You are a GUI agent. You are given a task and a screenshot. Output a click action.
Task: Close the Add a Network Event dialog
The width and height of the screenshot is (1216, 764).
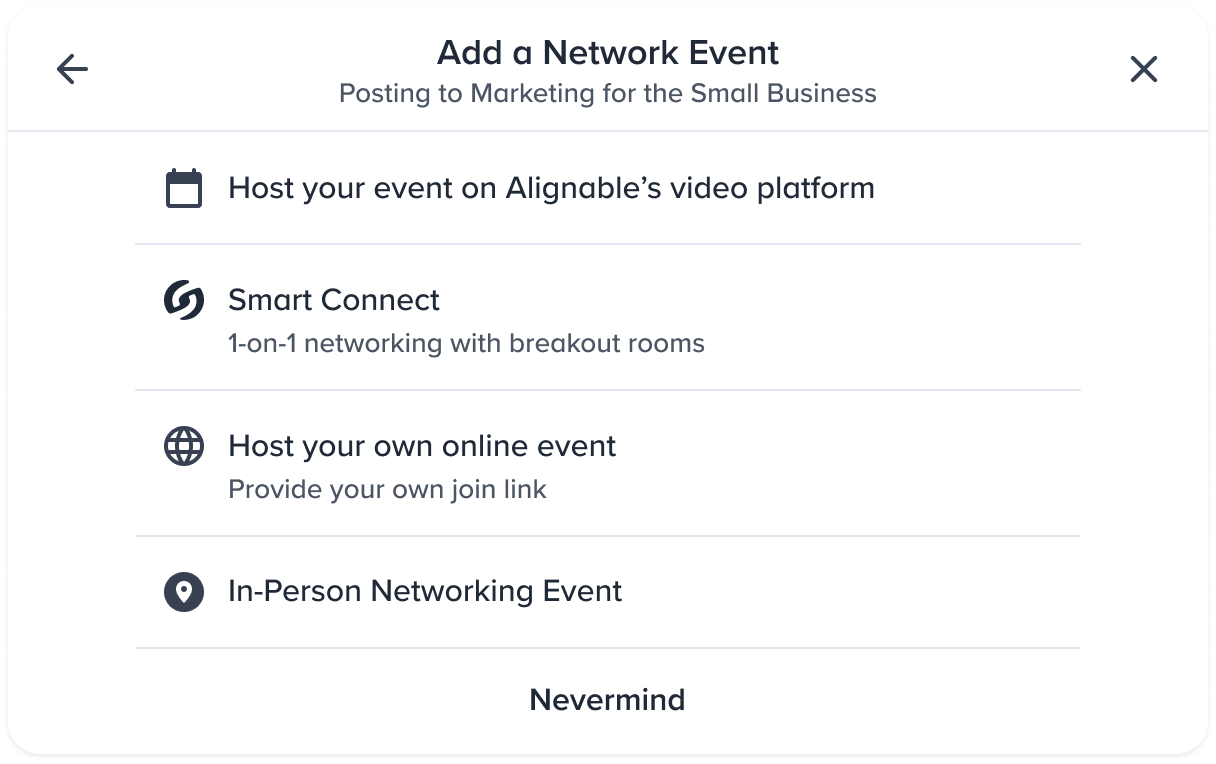click(1143, 69)
